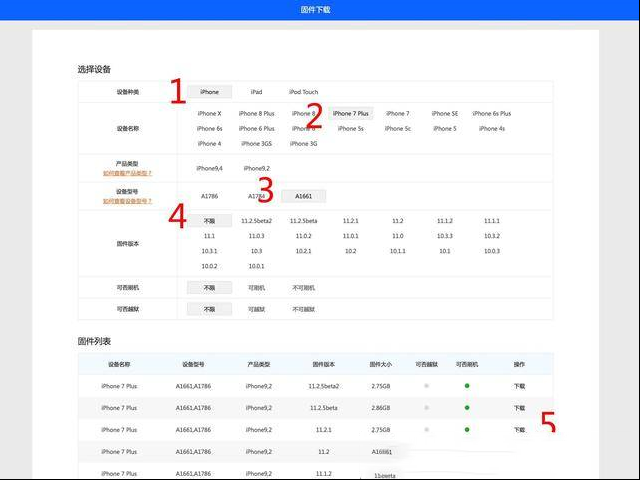Select device model A1786
The width and height of the screenshot is (640, 480).
[x=209, y=196]
